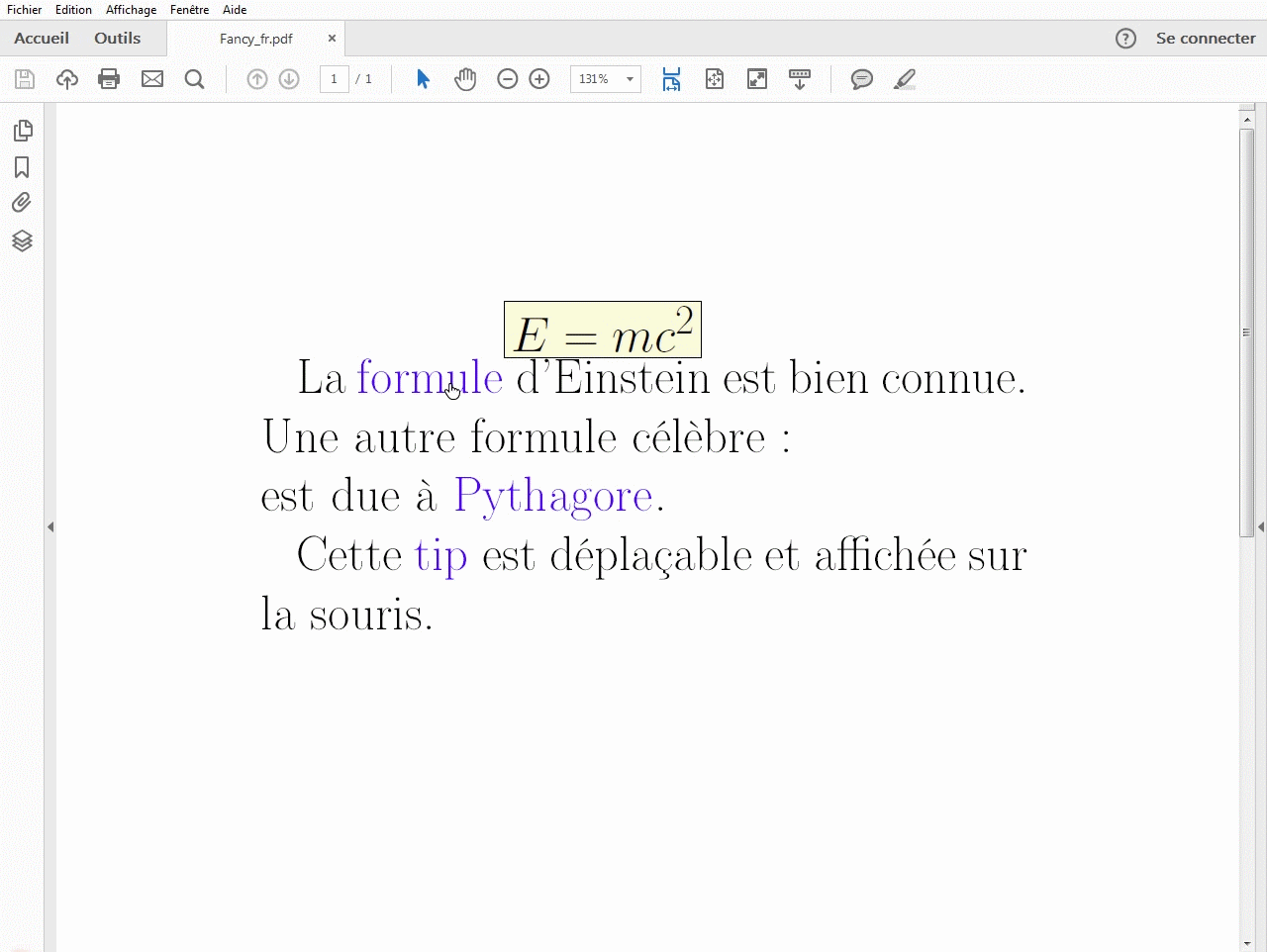Print the document Fancy_fr.pdf
This screenshot has width=1267, height=952.
coord(109,79)
